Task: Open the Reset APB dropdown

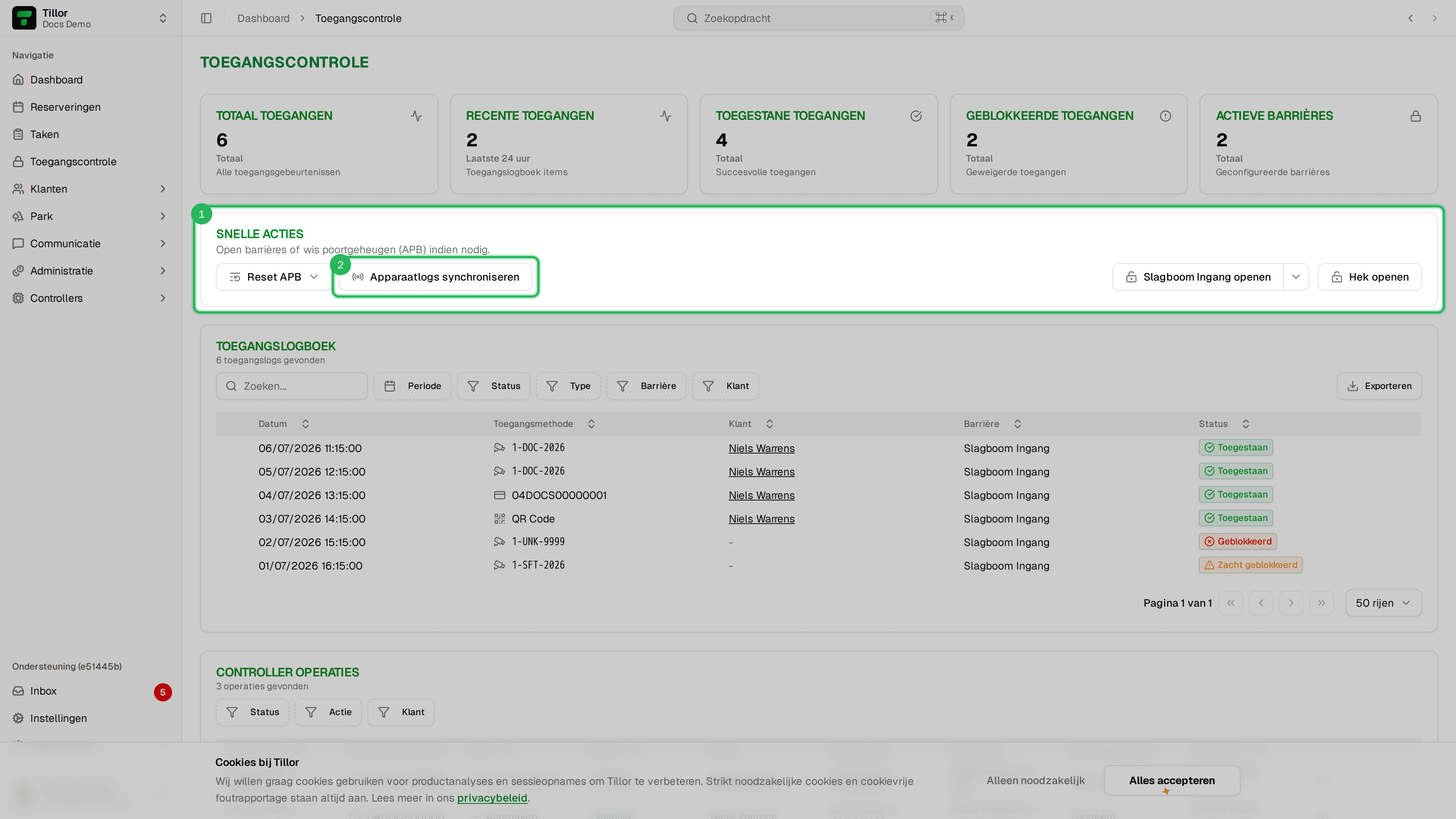Action: 273,277
